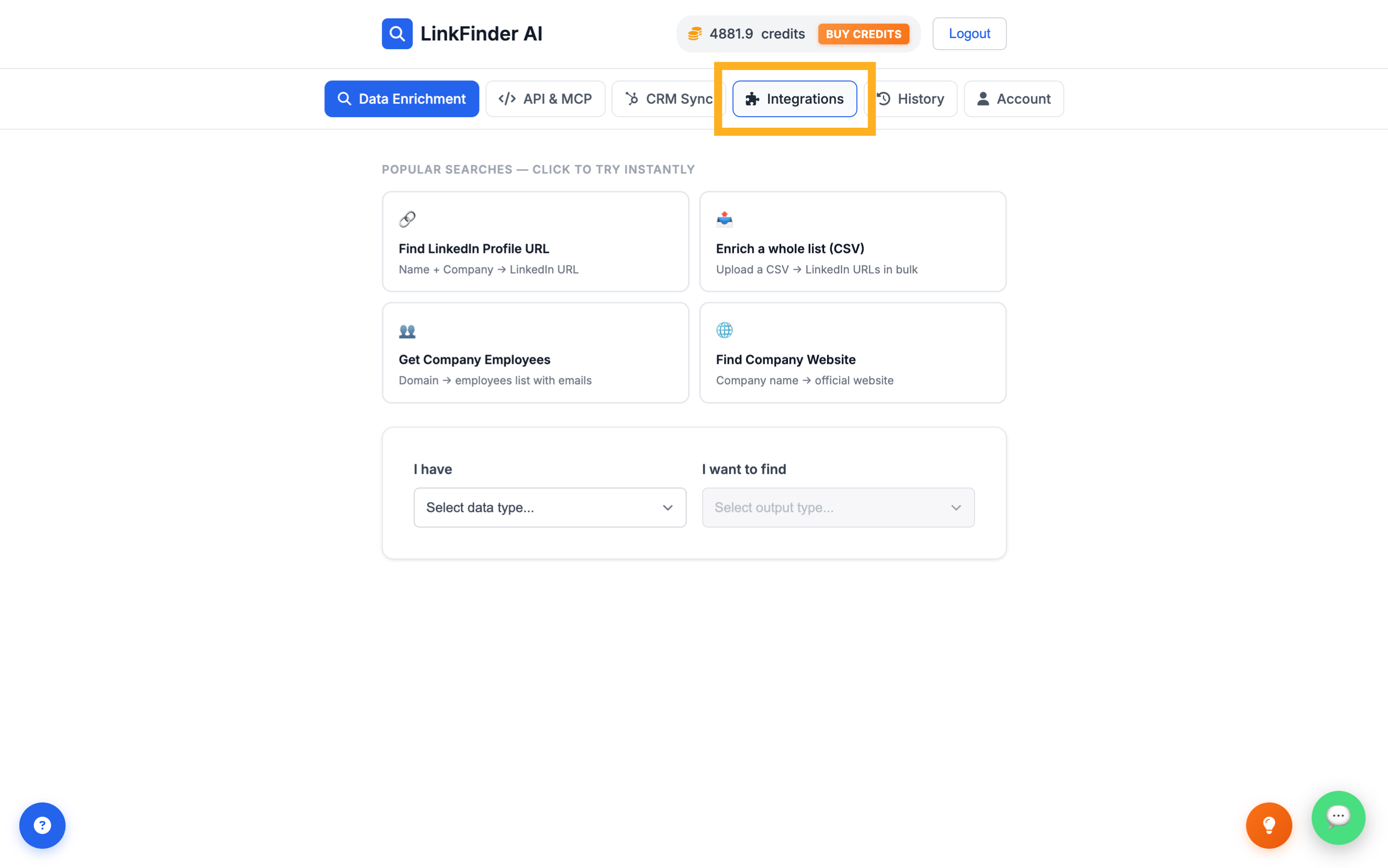
Task: Try the Get Company Employees search
Action: (535, 352)
